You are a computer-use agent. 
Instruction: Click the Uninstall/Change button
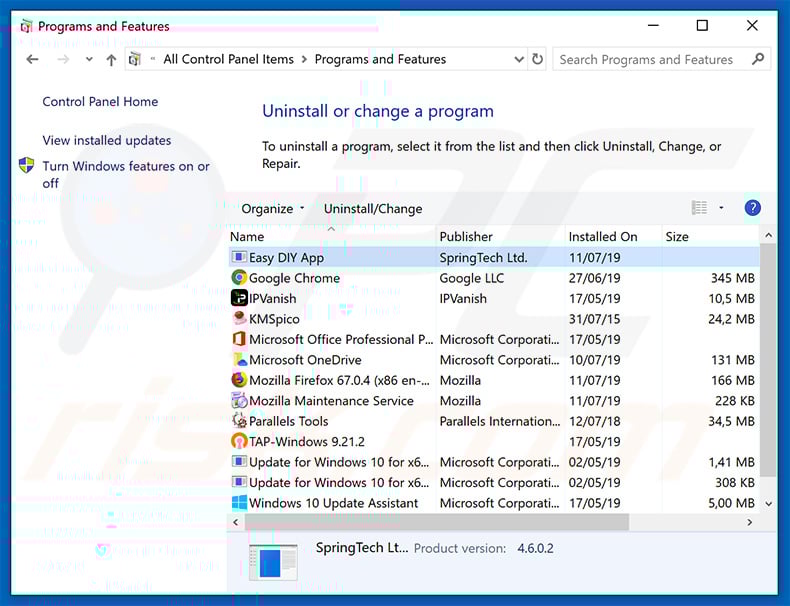point(373,209)
